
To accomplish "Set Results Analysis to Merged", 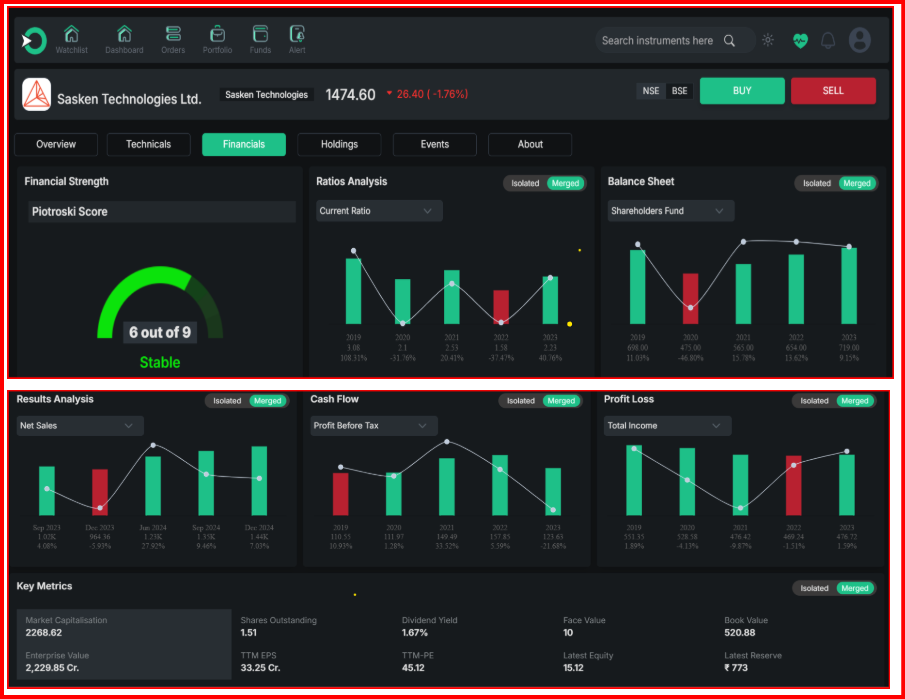I will point(267,401).
